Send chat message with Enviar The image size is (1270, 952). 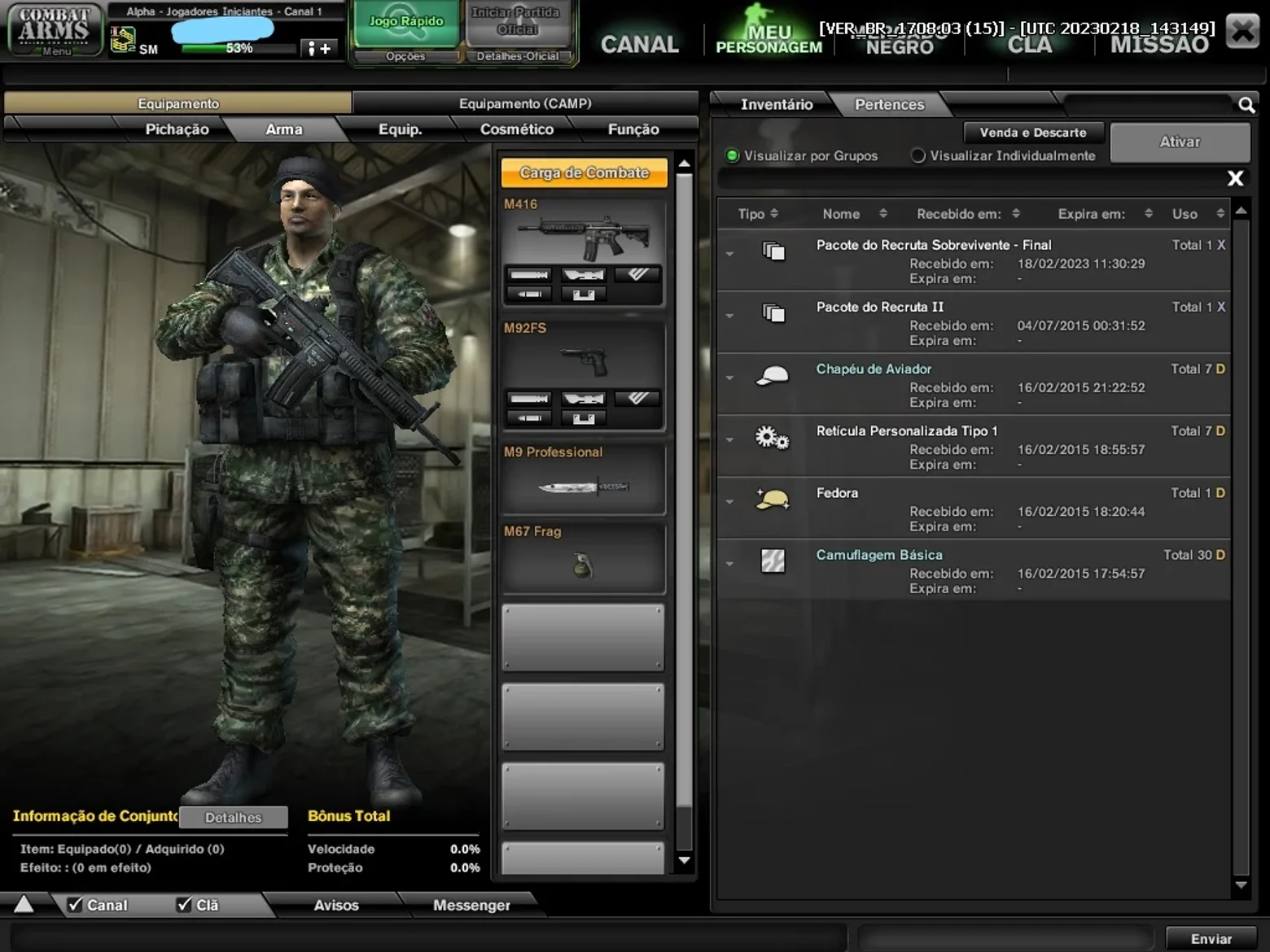click(x=1211, y=939)
